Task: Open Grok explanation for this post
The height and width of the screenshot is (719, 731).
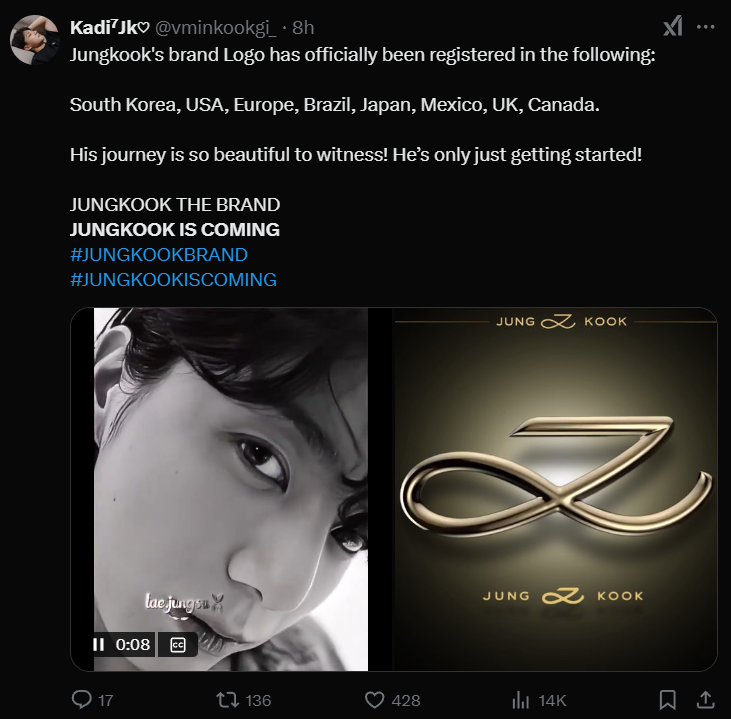Action: [673, 27]
